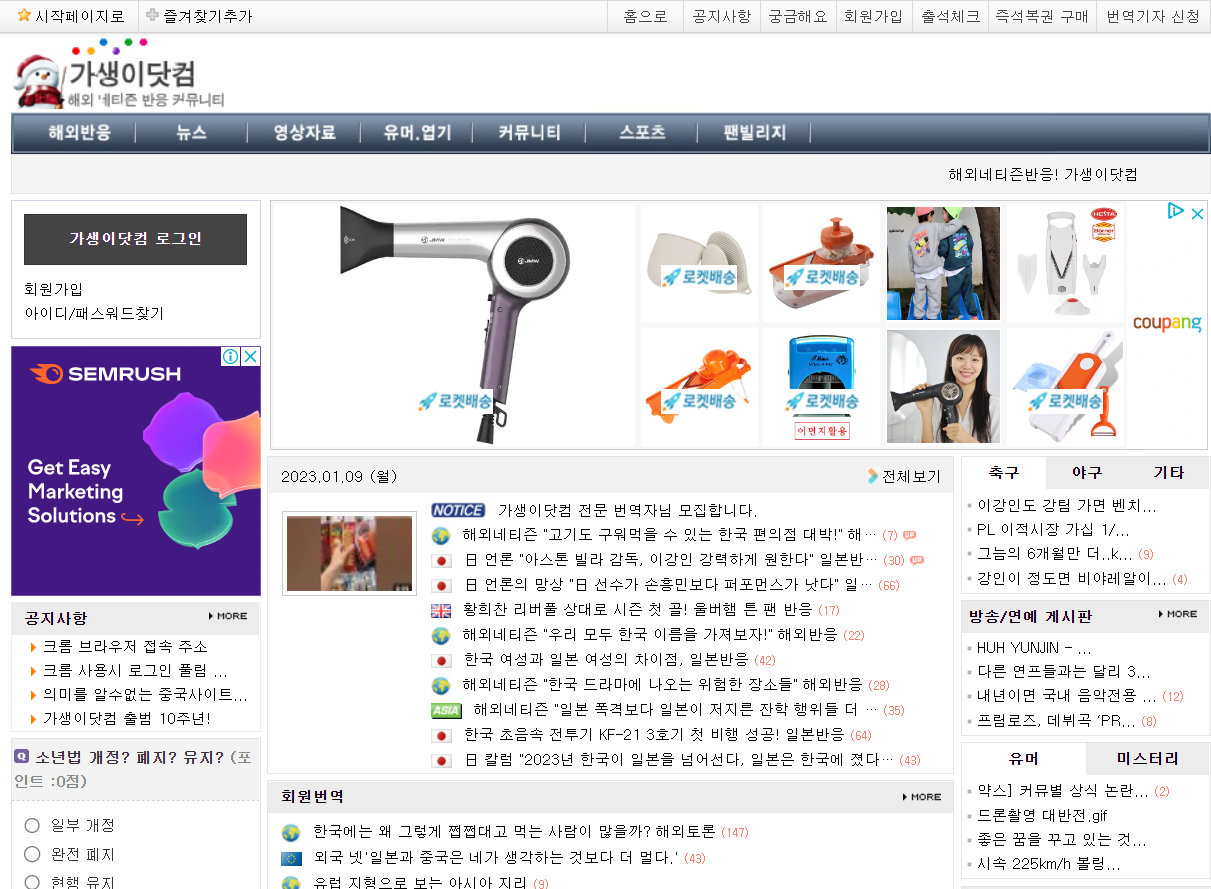Click the NOTICE badge icon
This screenshot has width=1211, height=889.
(458, 510)
